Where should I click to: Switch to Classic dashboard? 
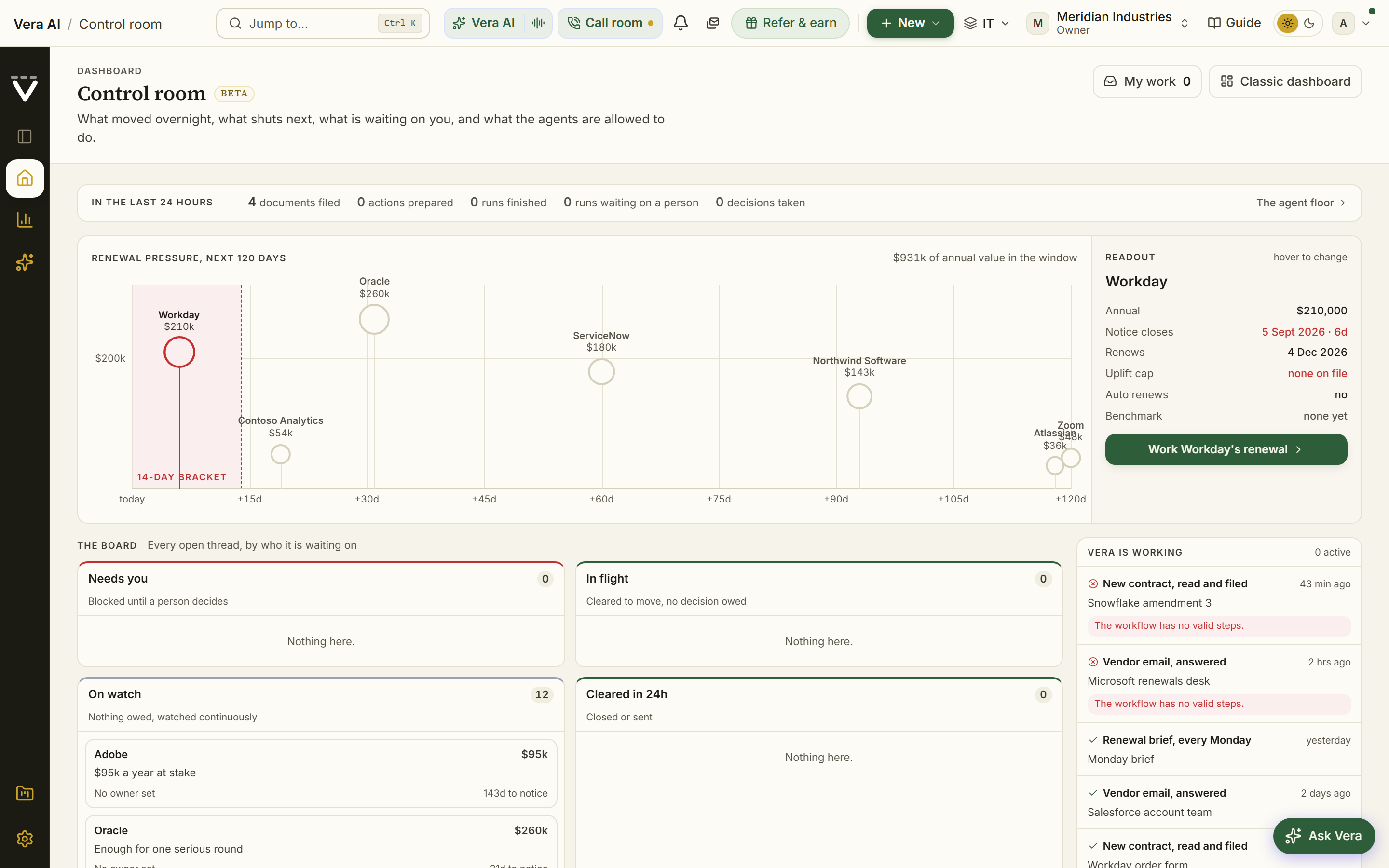pyautogui.click(x=1285, y=81)
